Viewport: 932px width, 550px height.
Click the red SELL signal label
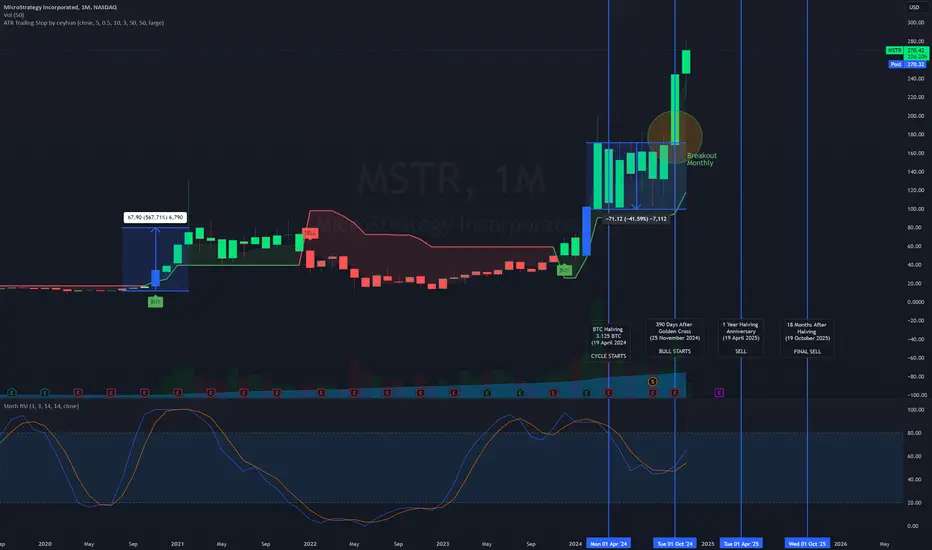[x=310, y=233]
